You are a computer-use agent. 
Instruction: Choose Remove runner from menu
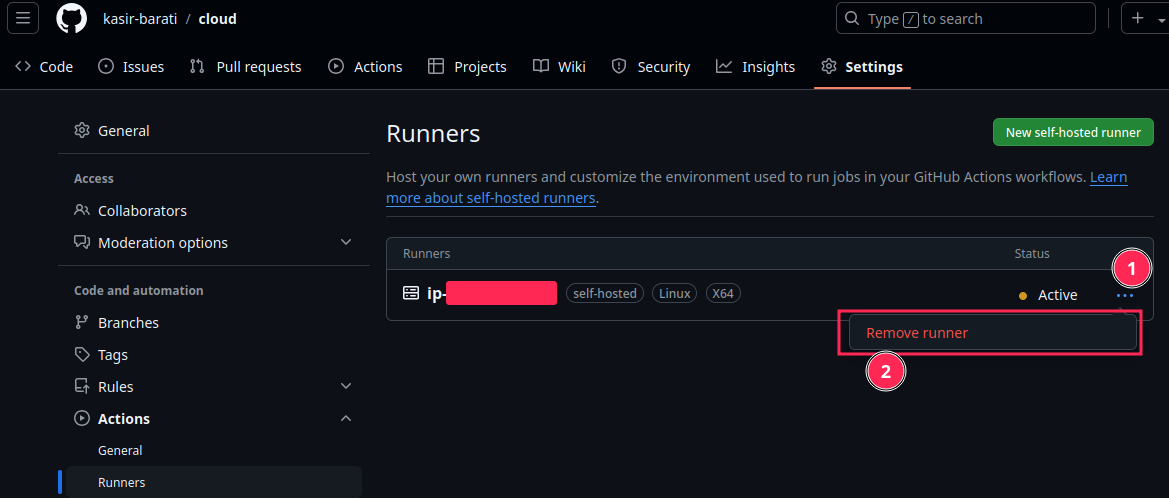(x=992, y=333)
